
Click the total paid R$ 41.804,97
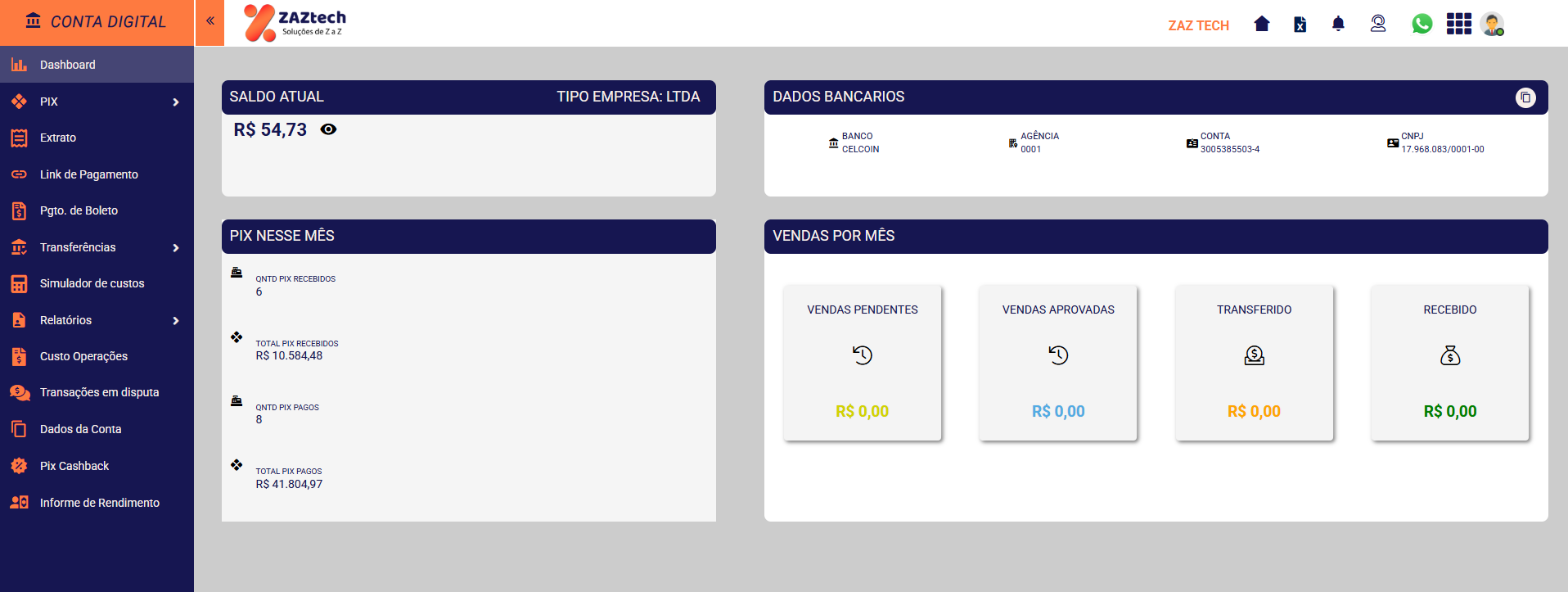pyautogui.click(x=289, y=485)
